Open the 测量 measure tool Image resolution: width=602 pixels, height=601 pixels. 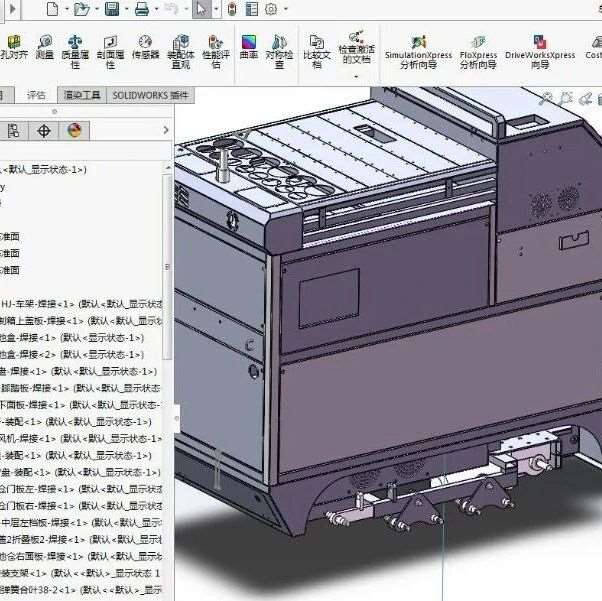(x=45, y=47)
